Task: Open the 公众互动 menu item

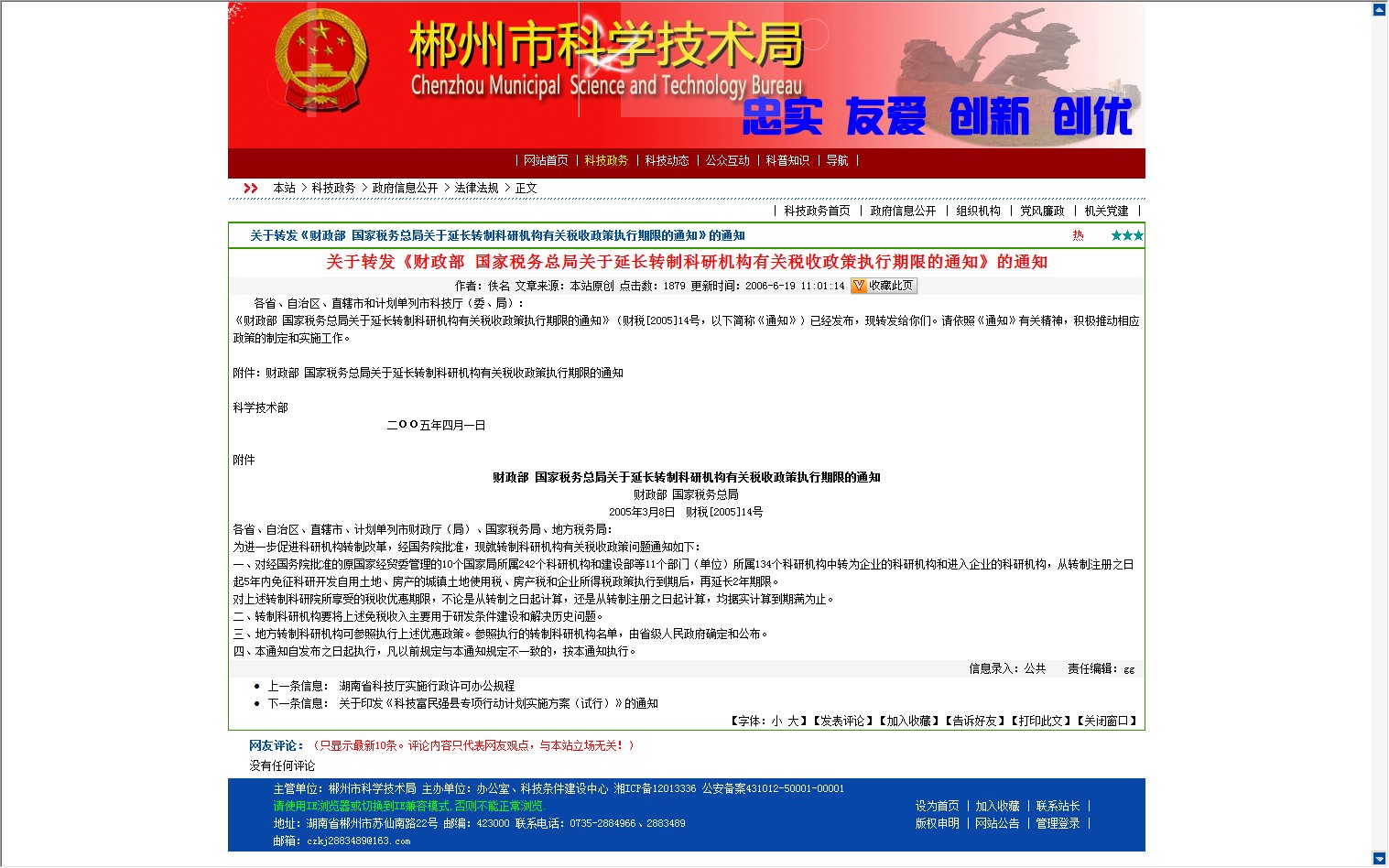Action: tap(727, 160)
